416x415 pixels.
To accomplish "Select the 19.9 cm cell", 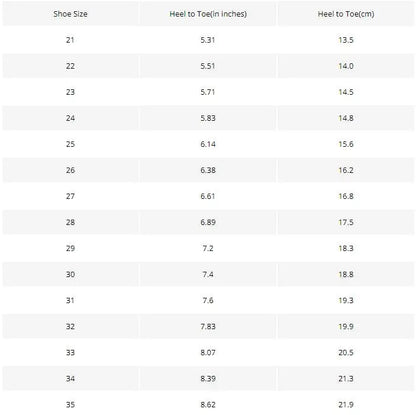I will click(x=346, y=326).
